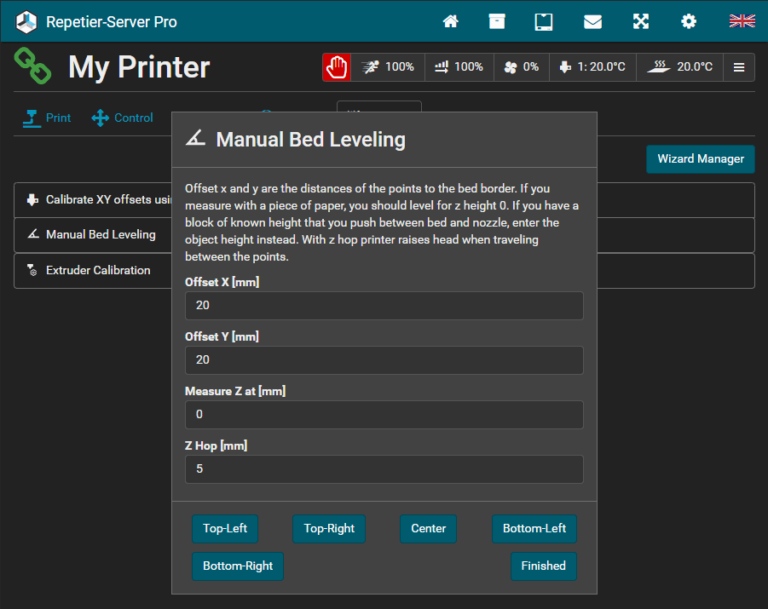Click the green chain link connection icon
The height and width of the screenshot is (609, 768).
click(33, 66)
